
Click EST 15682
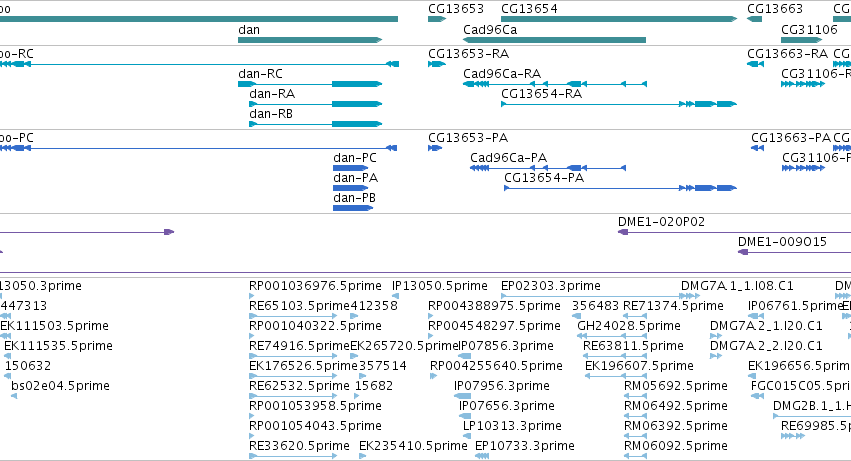373,387
